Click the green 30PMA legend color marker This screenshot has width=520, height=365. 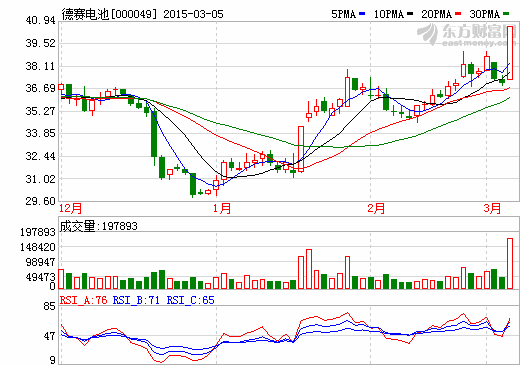(x=506, y=14)
